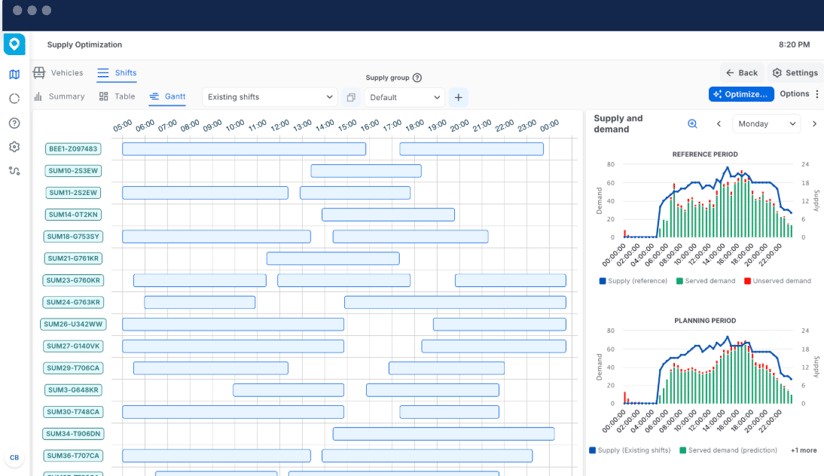Open the map view sidebar icon
824x476 pixels.
[x=14, y=74]
